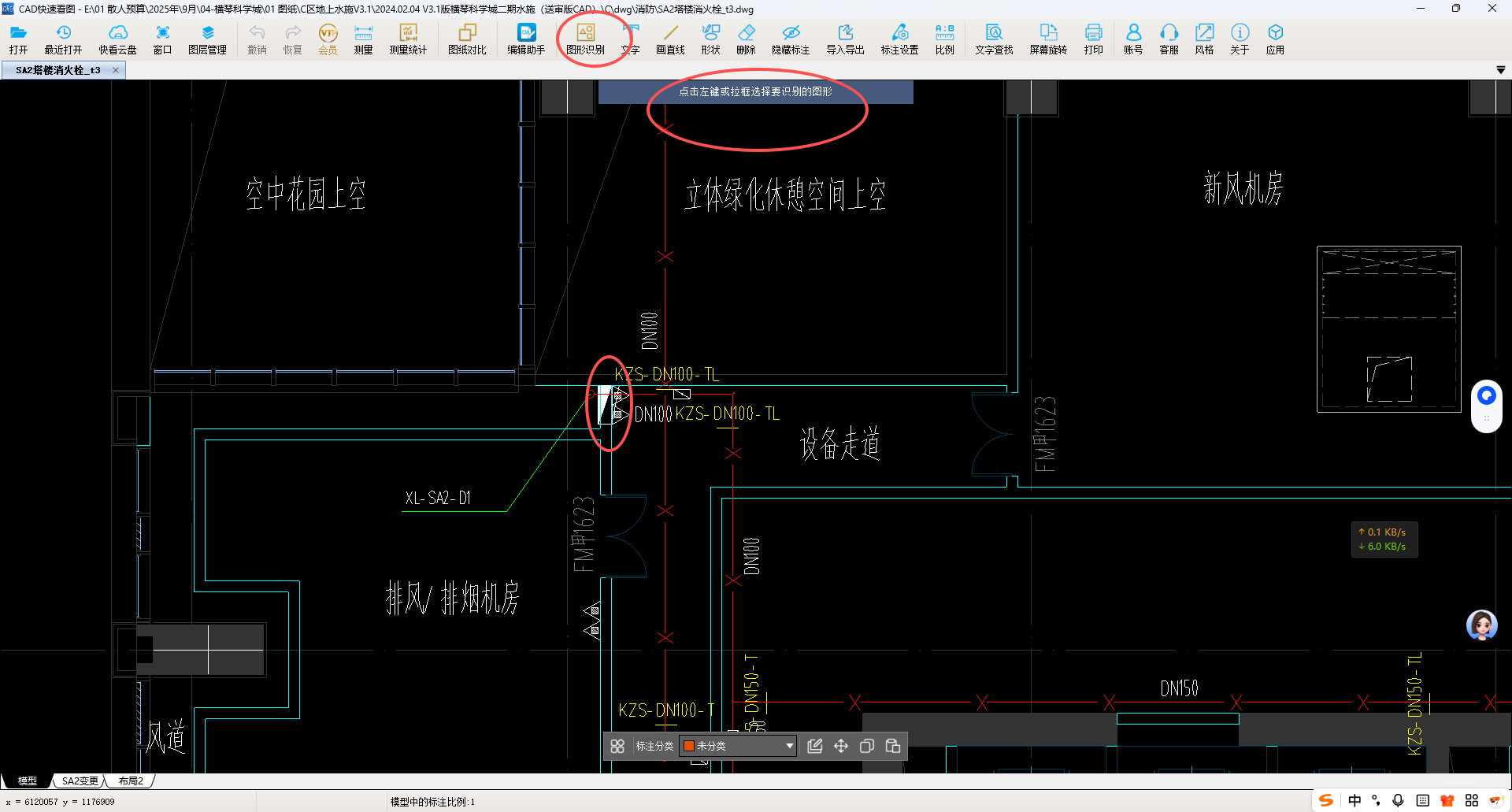Open 文字查找 text search

click(x=994, y=39)
